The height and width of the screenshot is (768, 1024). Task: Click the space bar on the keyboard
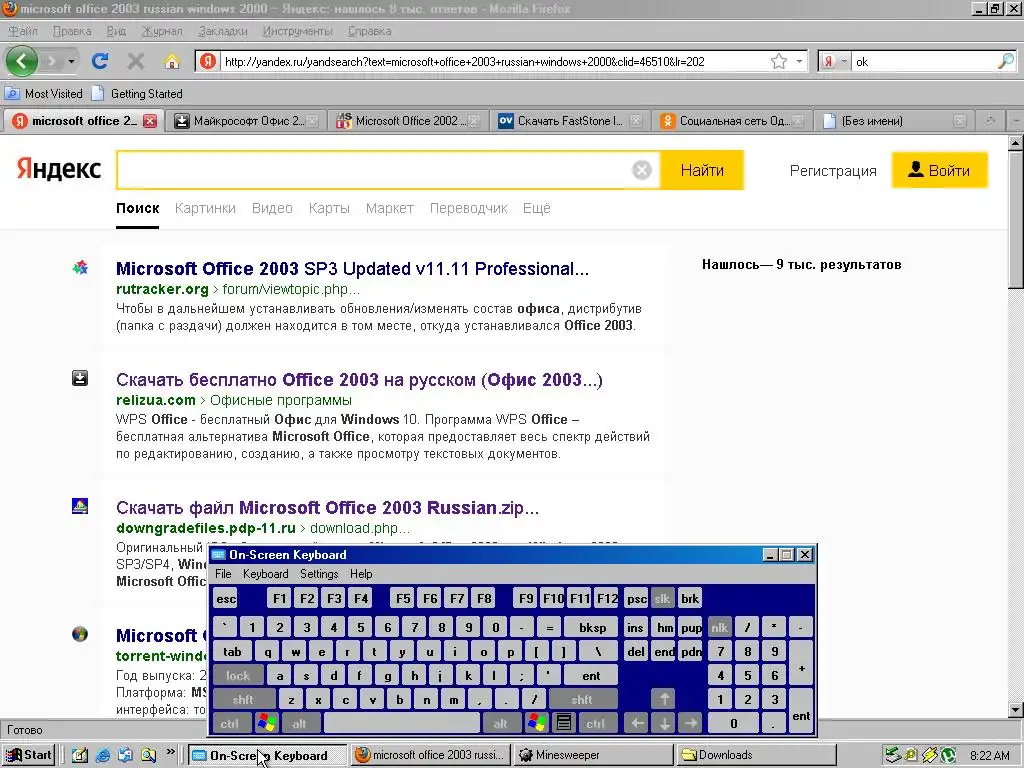pos(402,723)
